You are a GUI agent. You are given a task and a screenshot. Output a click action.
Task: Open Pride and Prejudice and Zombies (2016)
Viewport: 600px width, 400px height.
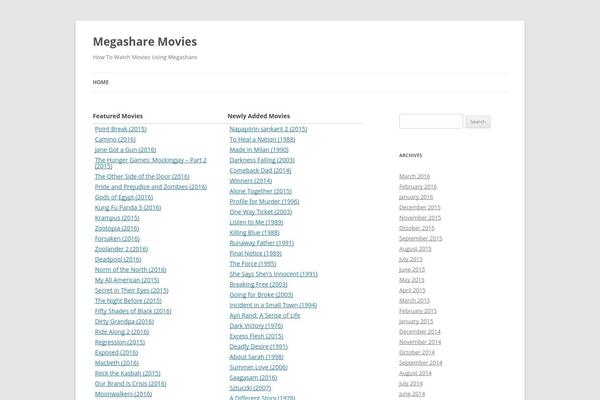click(151, 187)
